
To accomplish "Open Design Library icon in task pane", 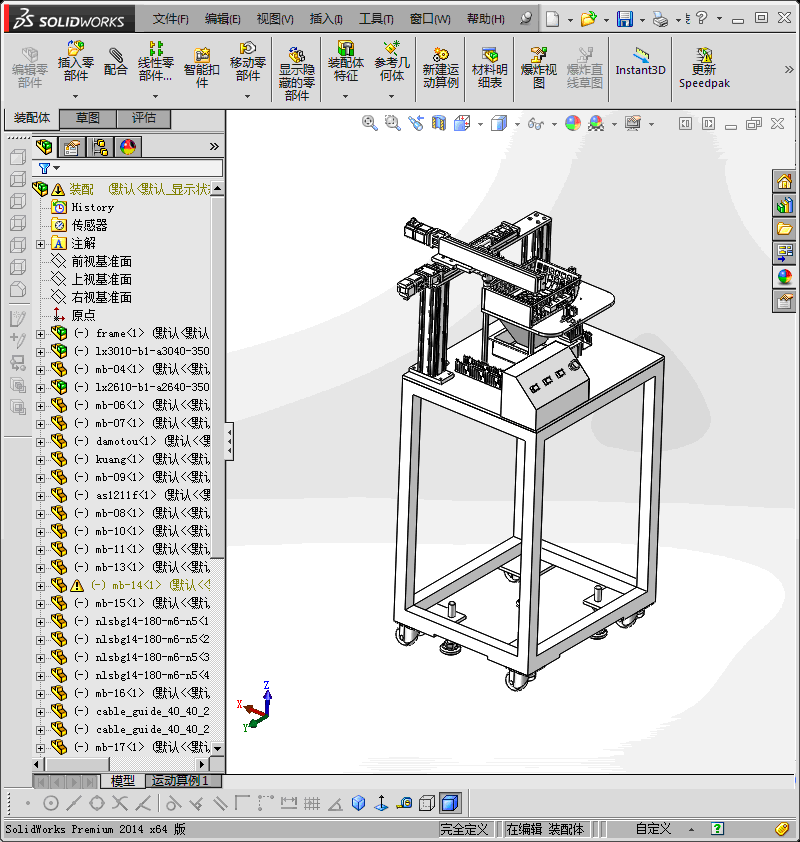I will click(x=784, y=205).
